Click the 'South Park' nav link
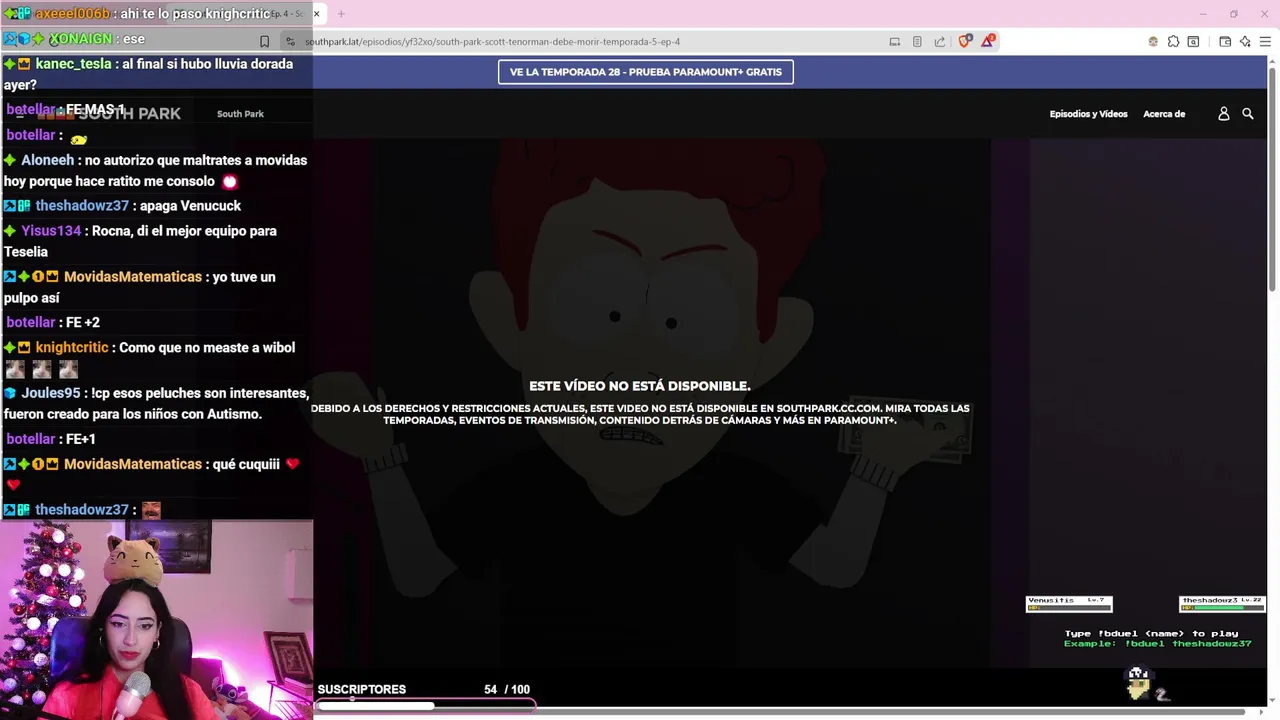 point(240,114)
